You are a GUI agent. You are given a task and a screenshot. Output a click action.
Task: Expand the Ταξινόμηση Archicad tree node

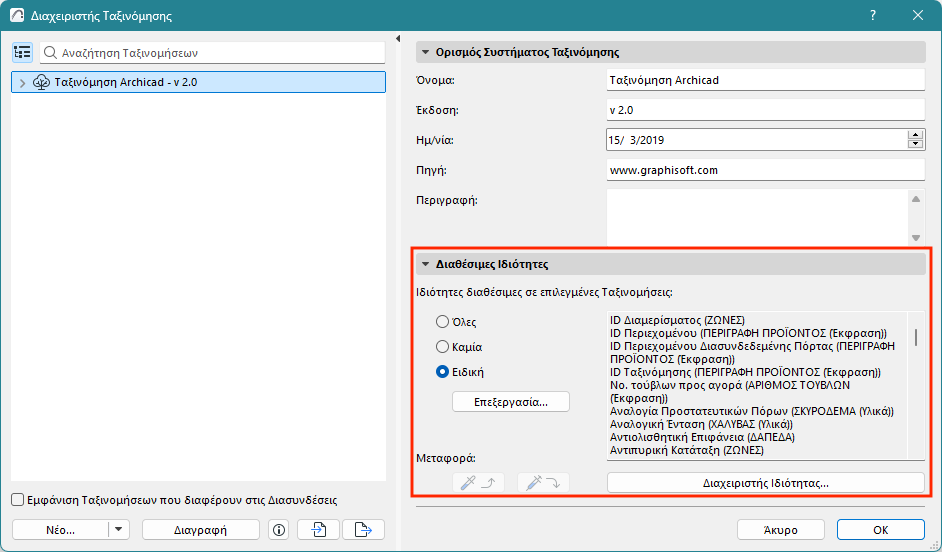click(x=22, y=83)
